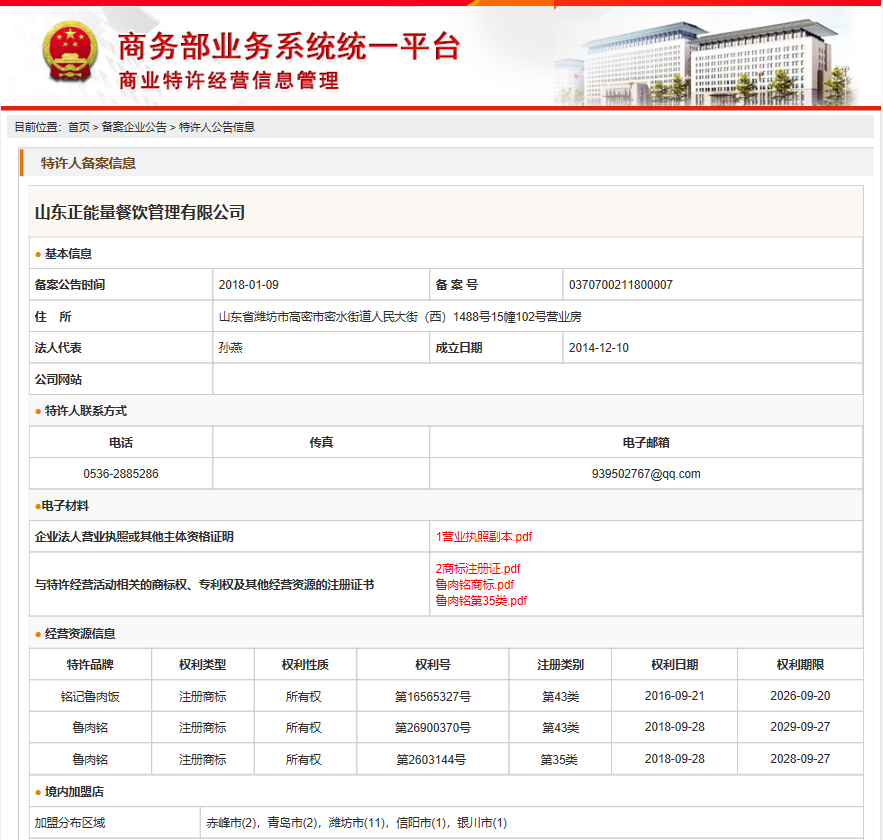The width and height of the screenshot is (883, 840).
Task: Click the 特许品牌 column header
Action: click(90, 665)
